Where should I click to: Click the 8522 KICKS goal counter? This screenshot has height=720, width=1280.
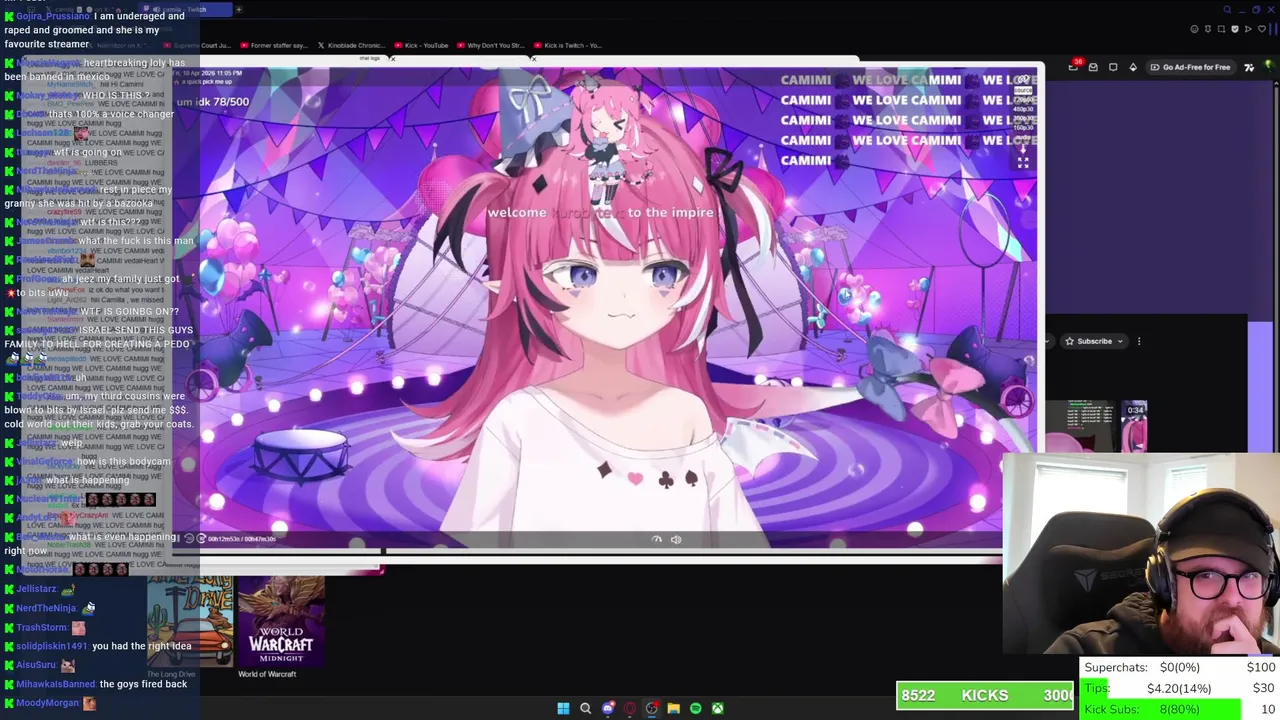(x=985, y=695)
